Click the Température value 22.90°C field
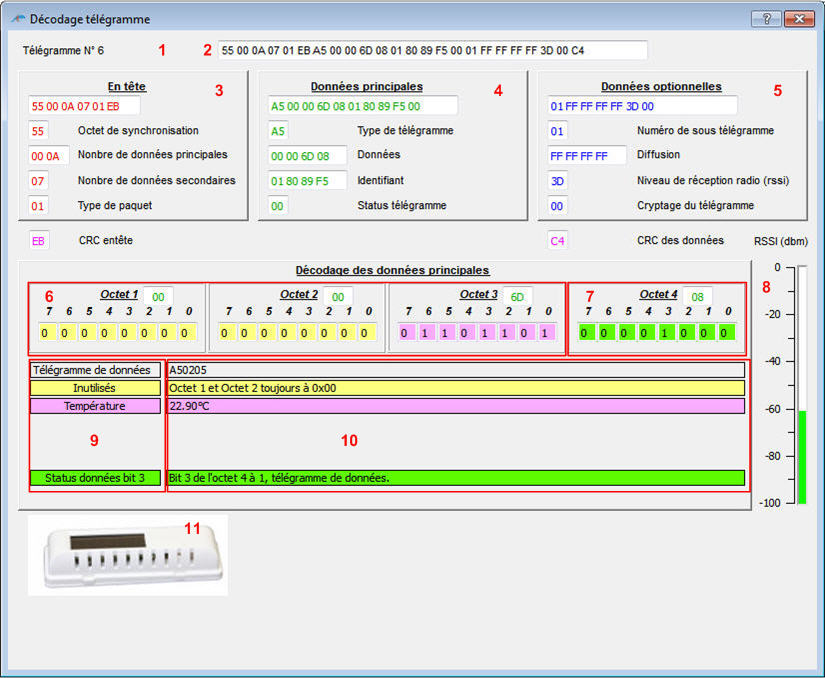The width and height of the screenshot is (825, 678). tap(456, 406)
